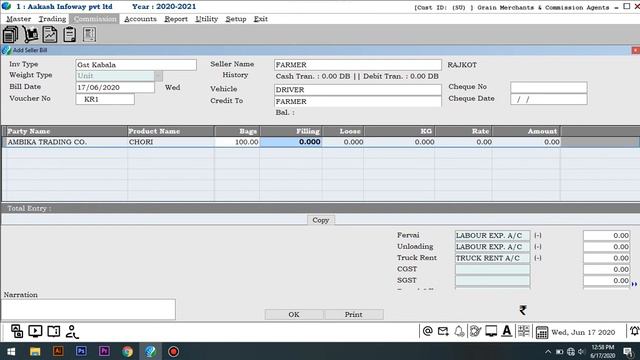Click the linked windows icon in bottom bar
The width and height of the screenshot is (640, 360).
pyautogui.click(x=17, y=331)
